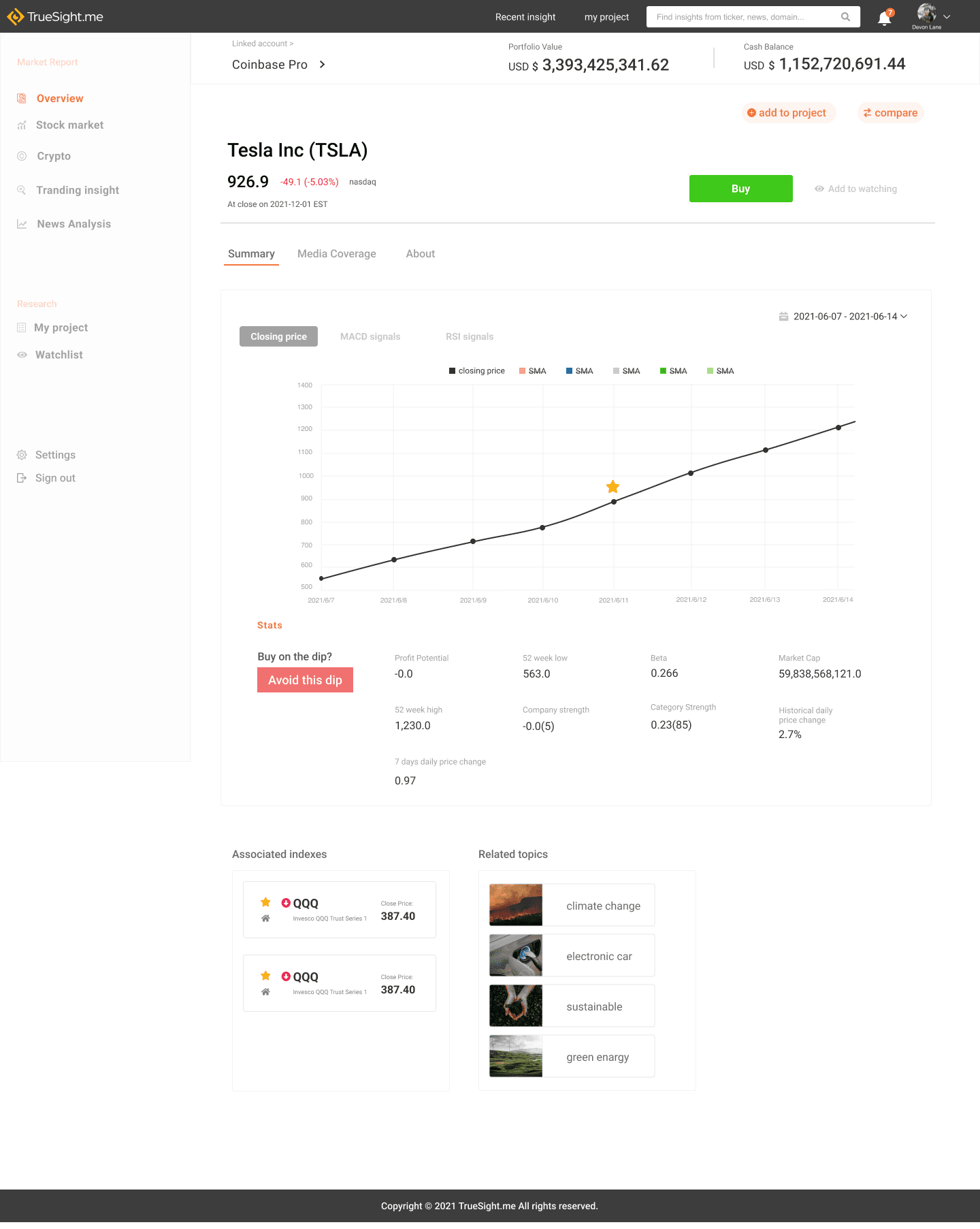The height and width of the screenshot is (1229, 980).
Task: Click add to project button
Action: click(x=788, y=113)
